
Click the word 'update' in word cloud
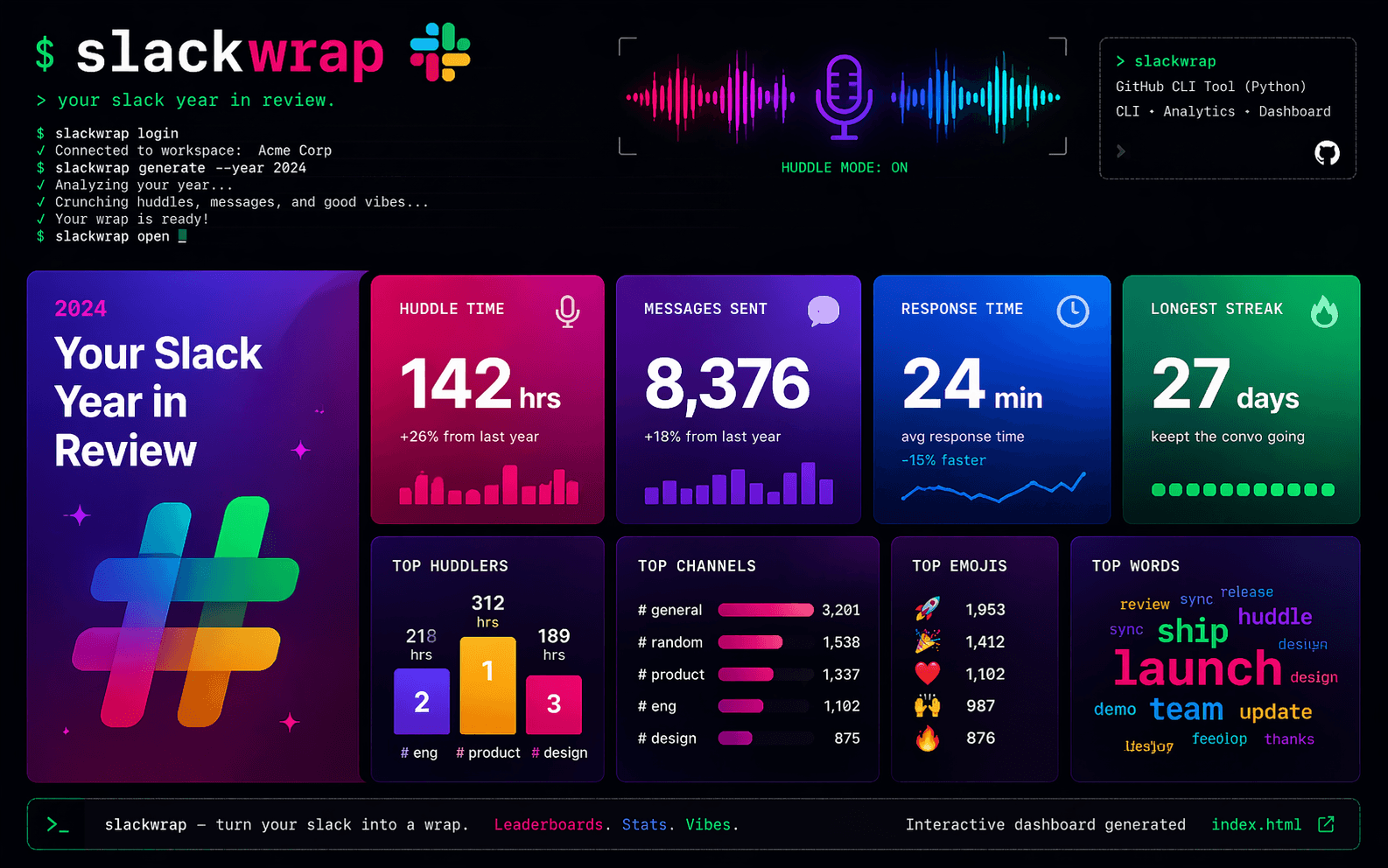(1275, 712)
